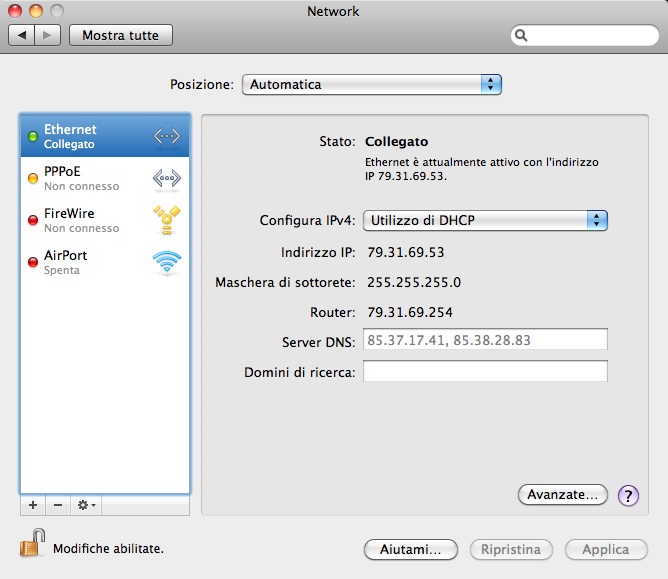Click into the Server DNS field

(485, 340)
